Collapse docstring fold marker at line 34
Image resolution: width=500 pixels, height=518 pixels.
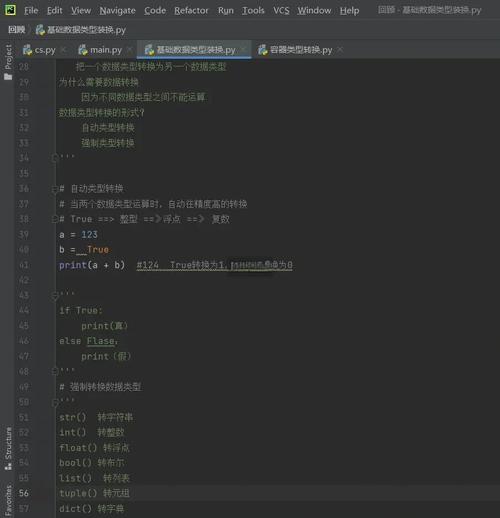click(x=55, y=158)
